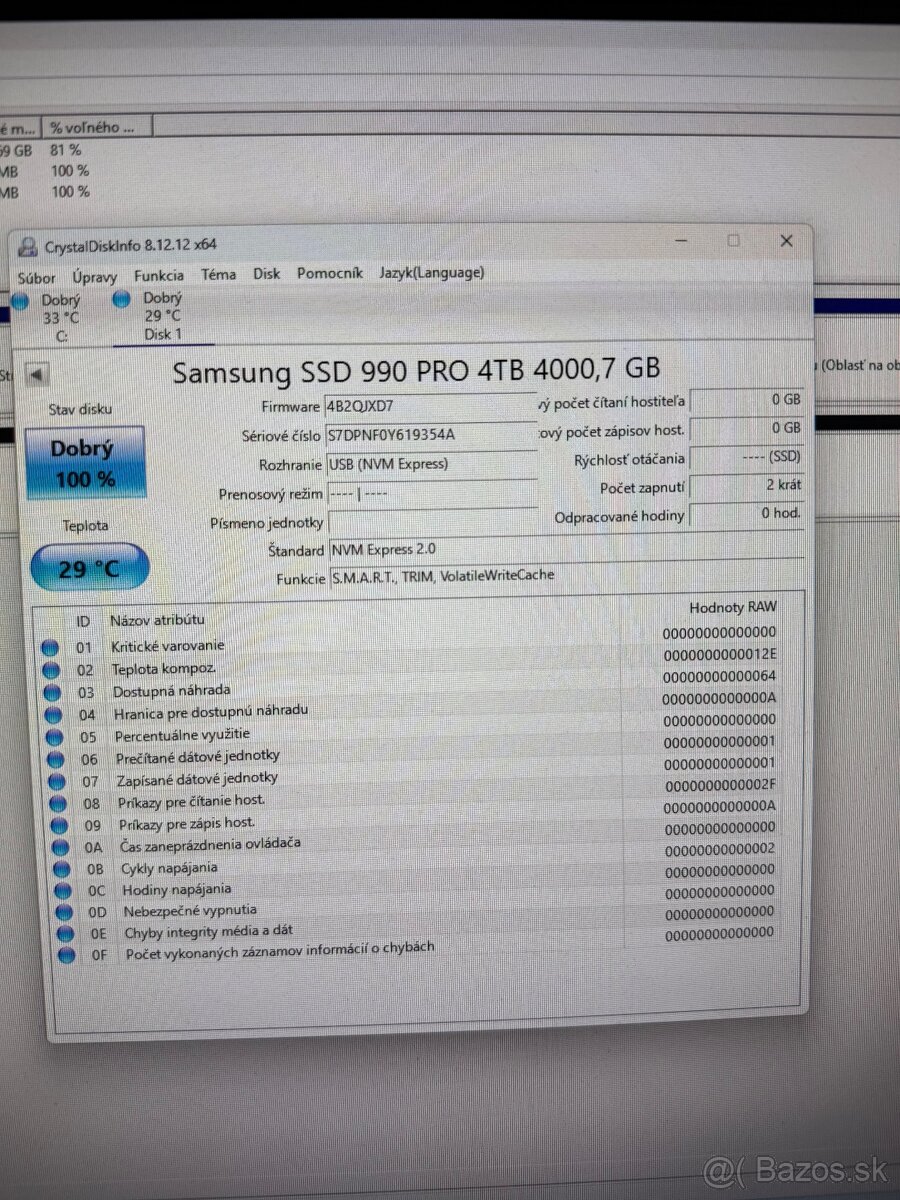Viewport: 900px width, 1200px height.
Task: Click the Odpracované hodiny value 0 hod.
Action: coord(747,514)
